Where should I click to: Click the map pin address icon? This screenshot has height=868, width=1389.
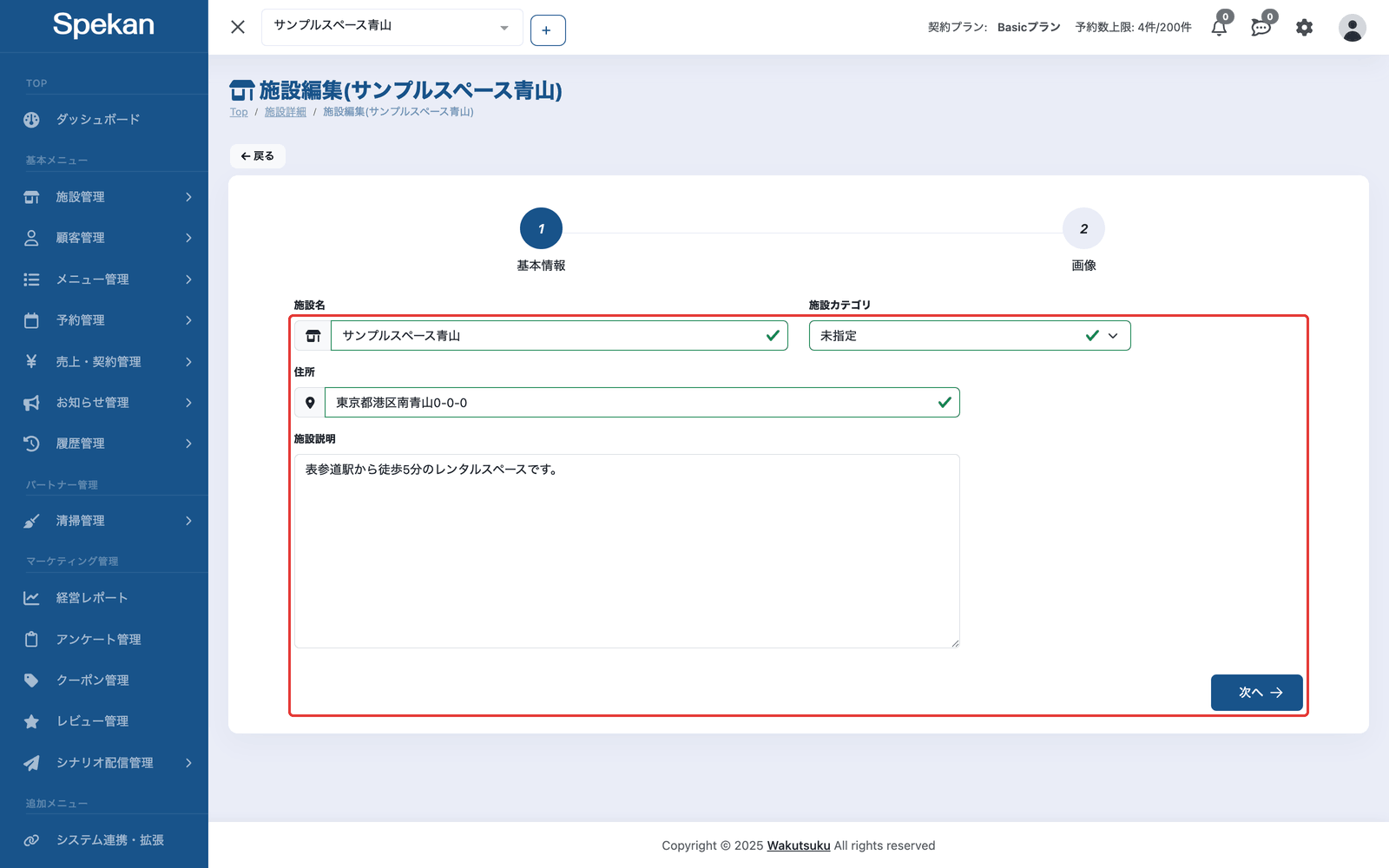click(310, 403)
